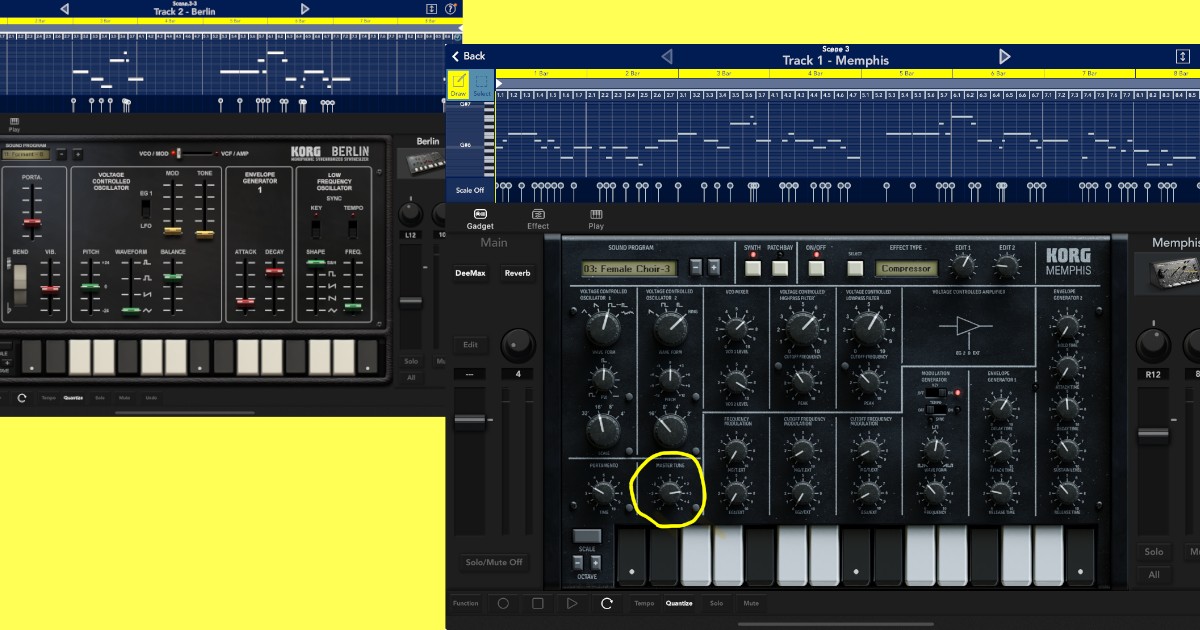Click the Memphis SCALE button

pos(587,536)
